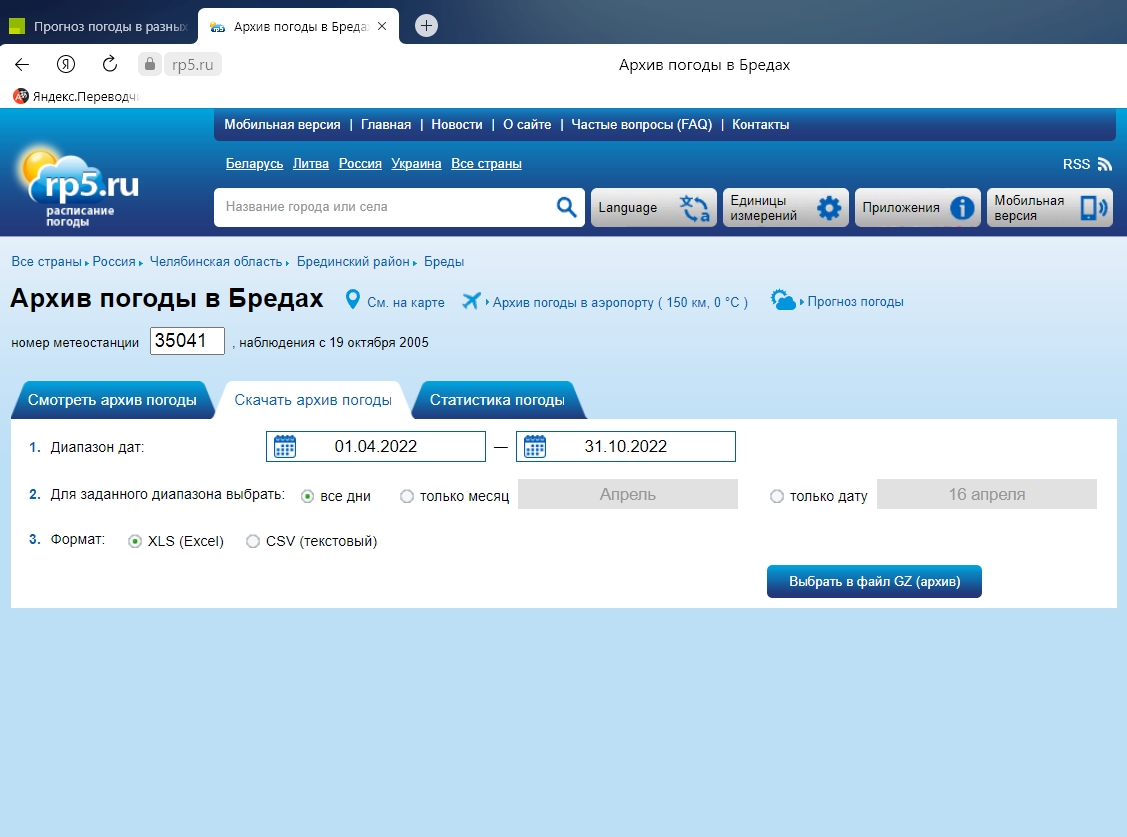Choose XLS (Excel) format radio

[x=134, y=542]
